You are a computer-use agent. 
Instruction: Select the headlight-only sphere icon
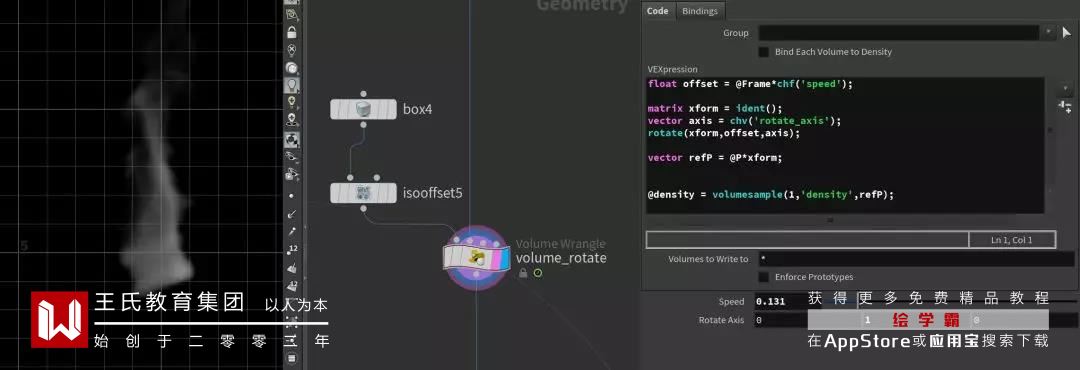coord(292,68)
